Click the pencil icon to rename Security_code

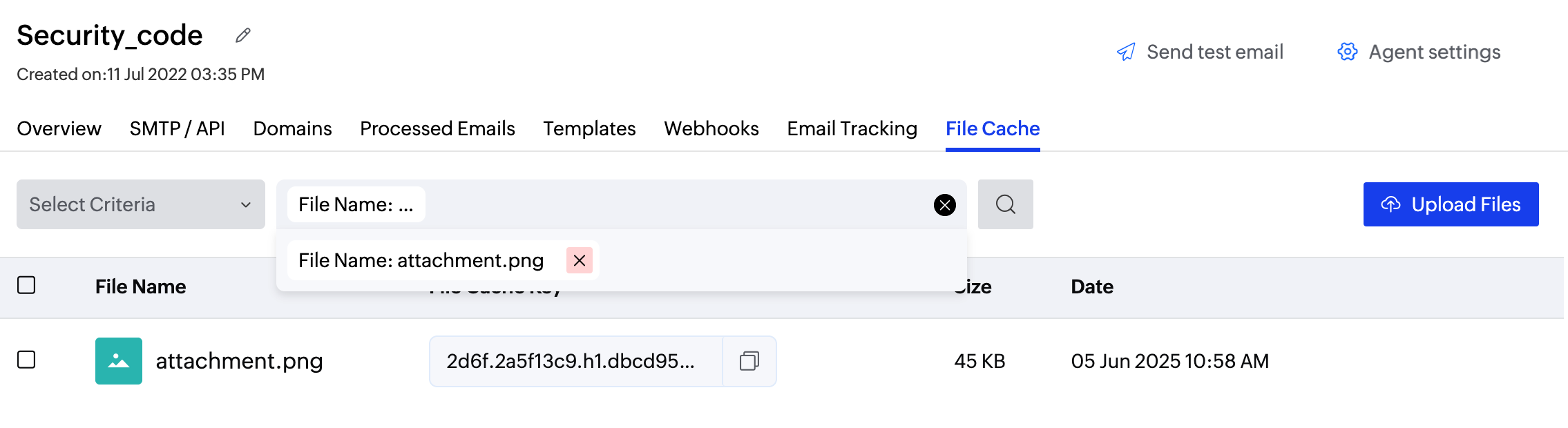pyautogui.click(x=242, y=36)
